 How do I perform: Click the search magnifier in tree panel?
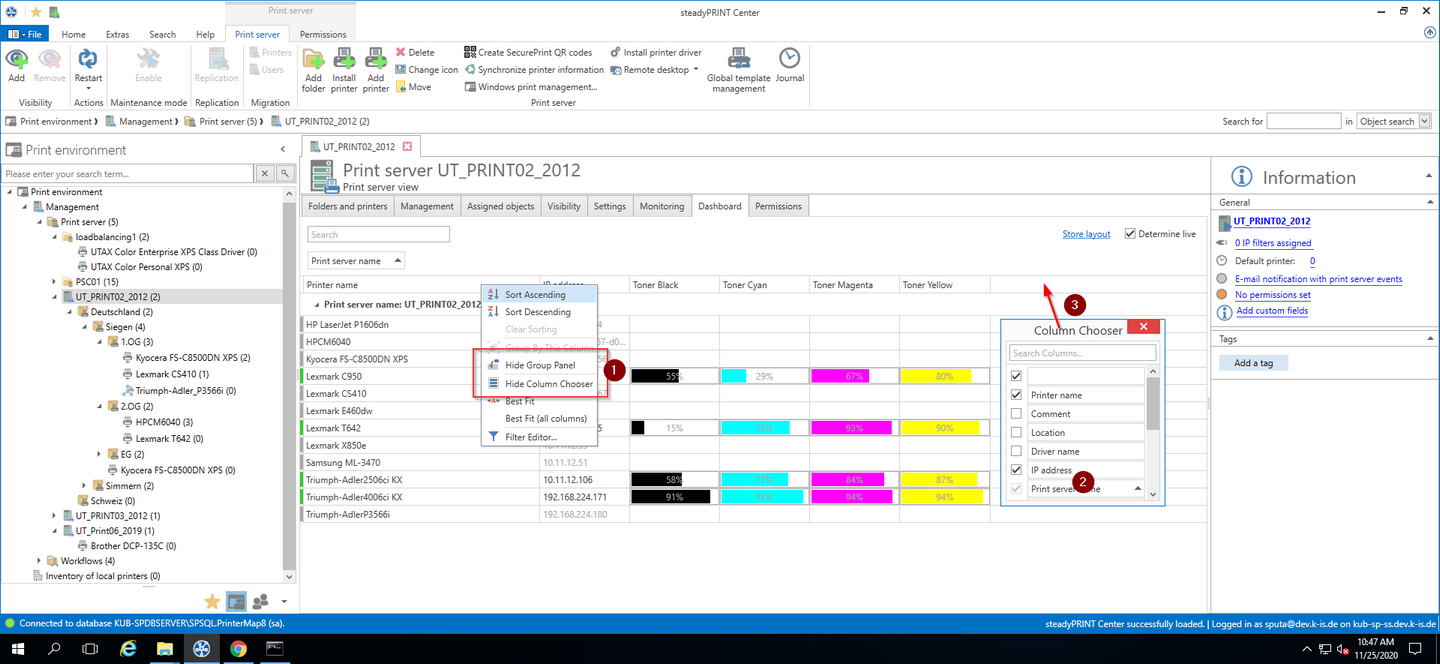285,174
